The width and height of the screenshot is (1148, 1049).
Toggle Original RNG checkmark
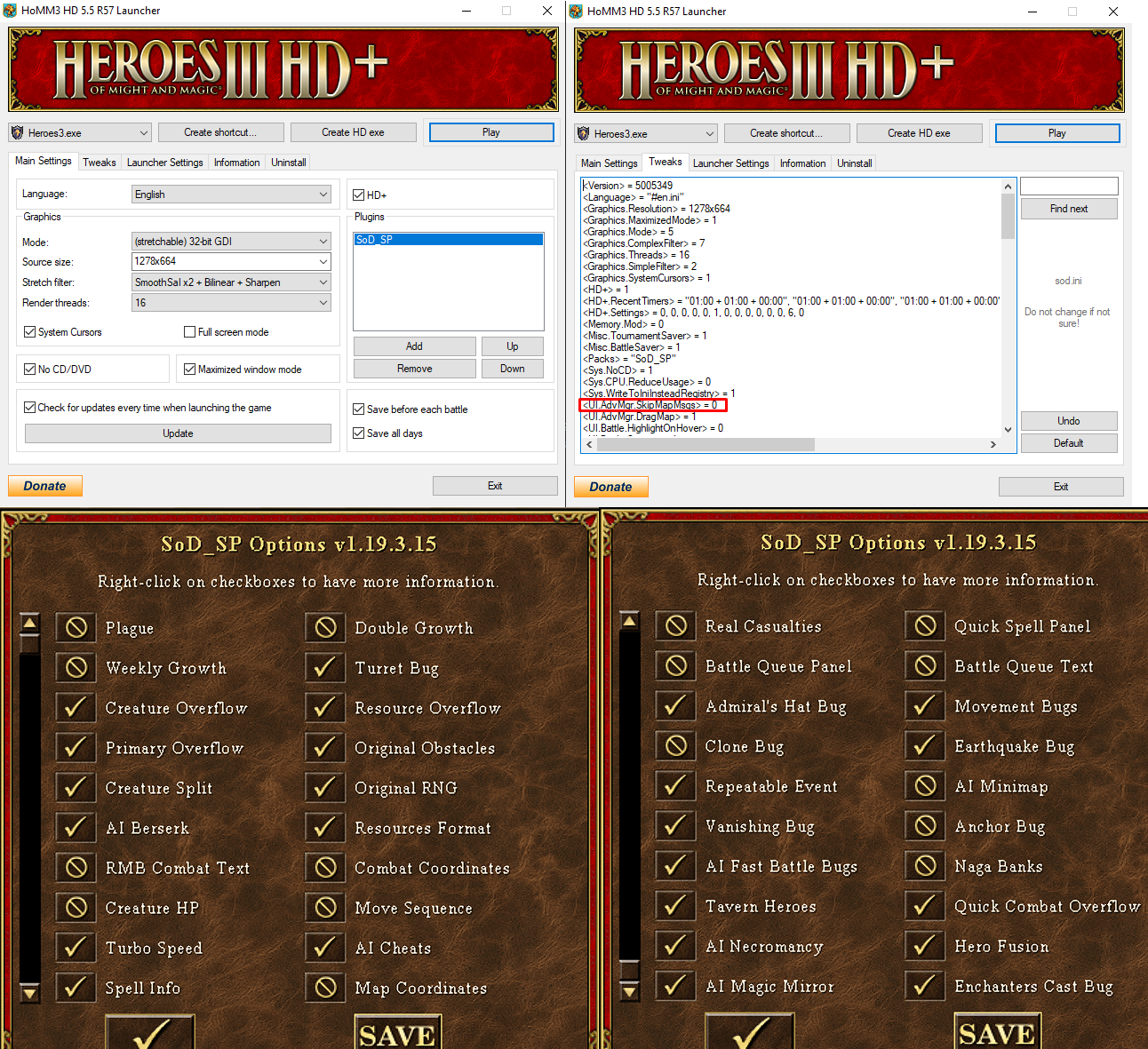[325, 788]
